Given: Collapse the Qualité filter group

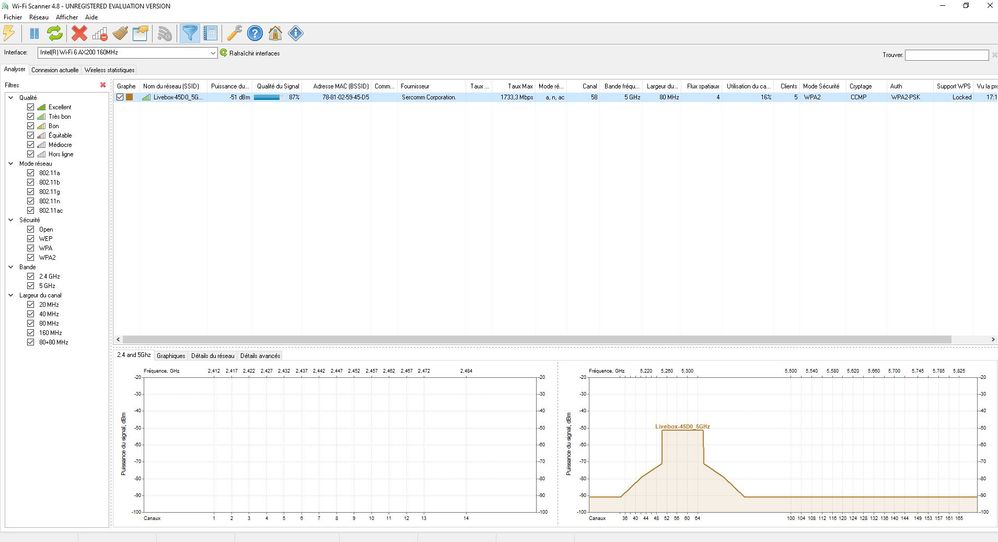Looking at the screenshot, I should click(x=10, y=97).
